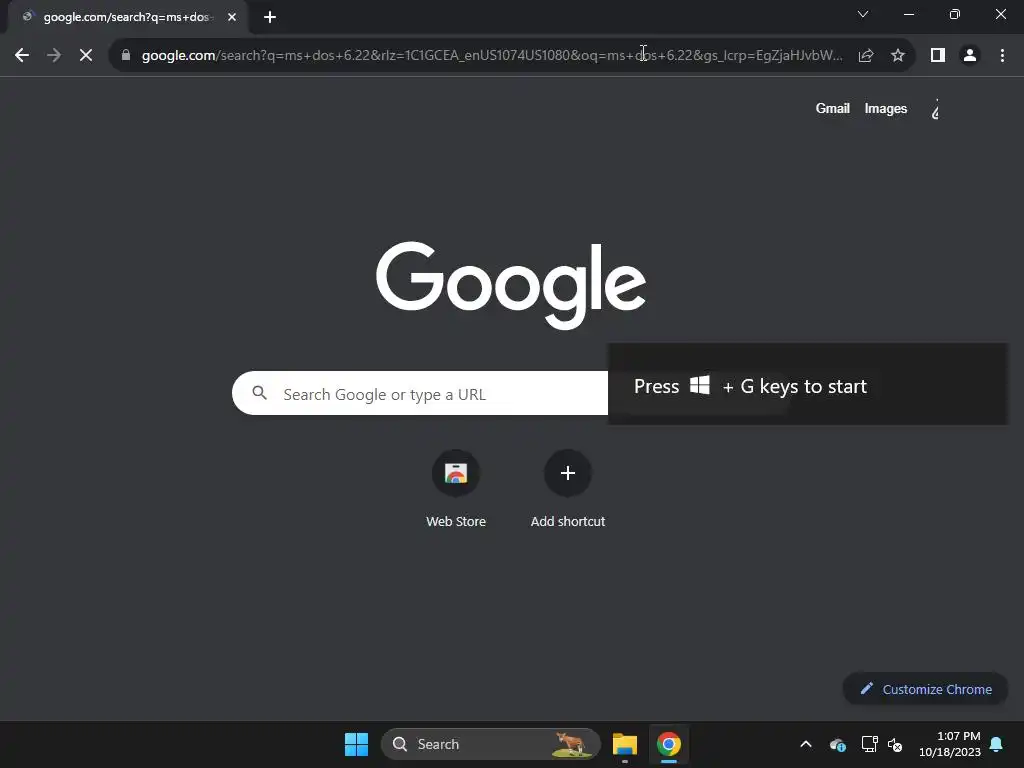This screenshot has height=768, width=1024.
Task: Add a new shortcut tile
Action: (568, 490)
